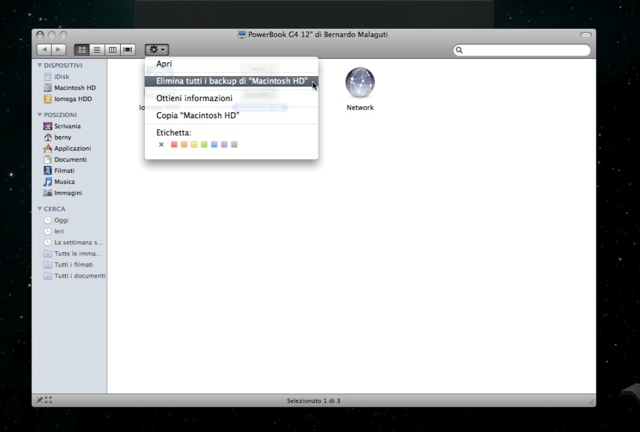Choose Copia "Macintosh HD"
Screen dimensions: 640x432
pos(231,115)
